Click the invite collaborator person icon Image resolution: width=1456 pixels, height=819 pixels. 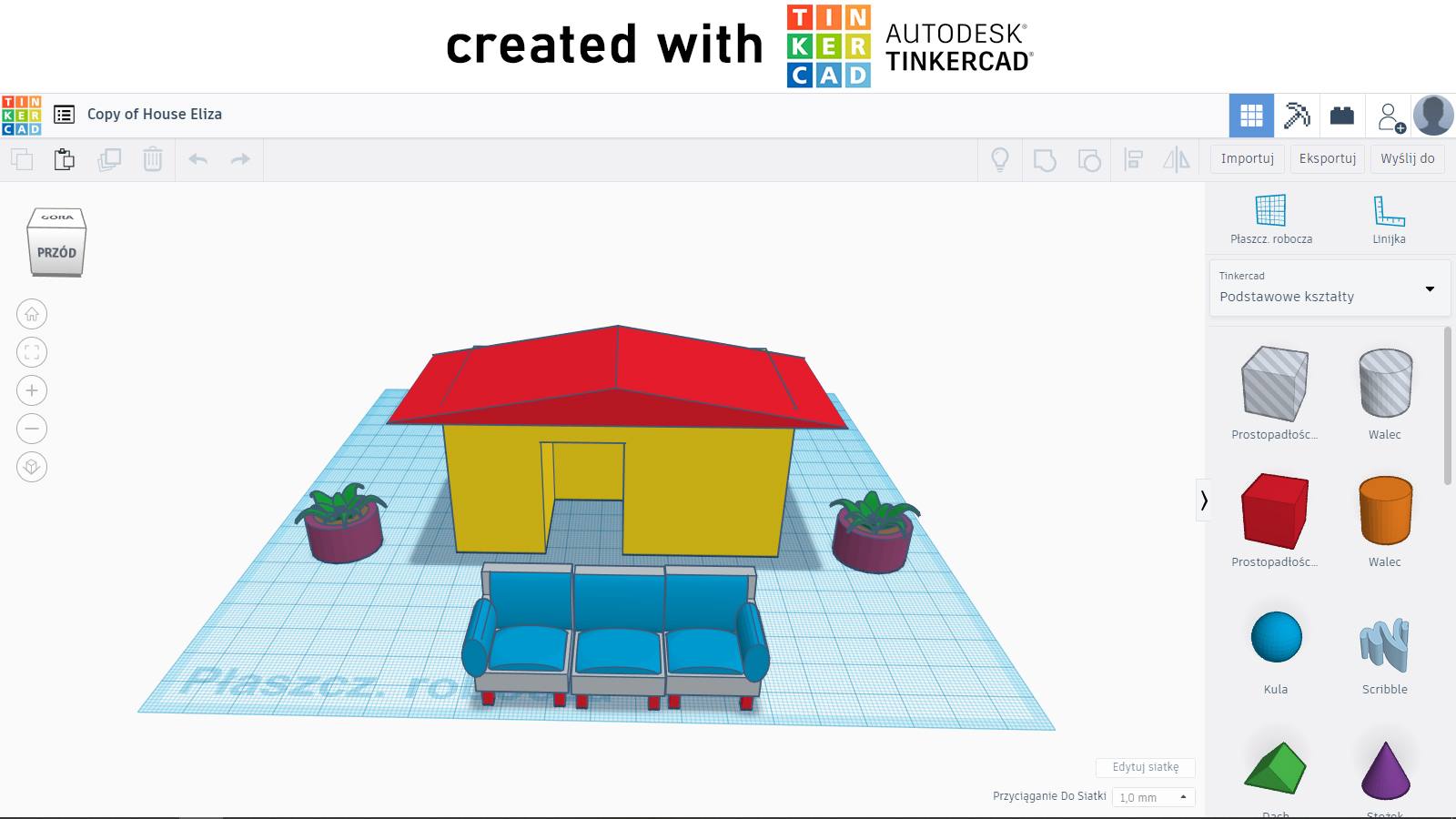pyautogui.click(x=1390, y=116)
